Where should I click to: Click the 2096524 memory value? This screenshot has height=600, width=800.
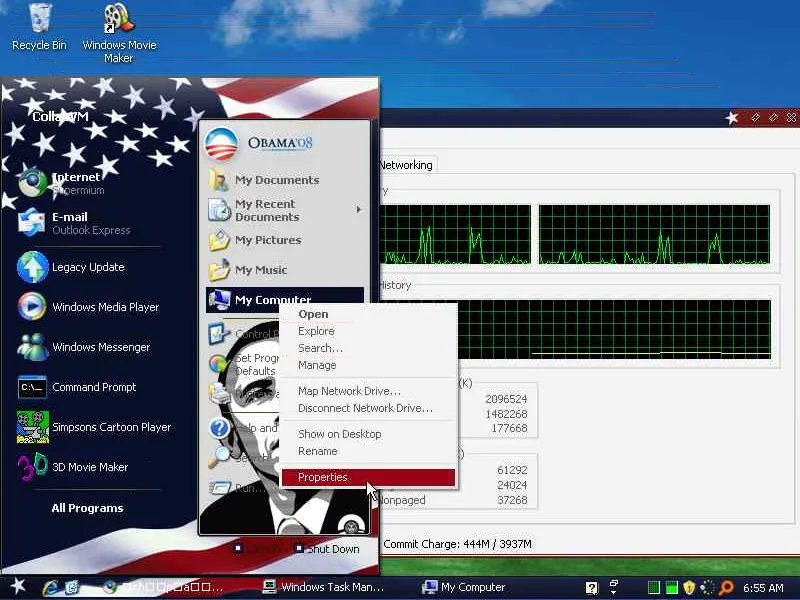tap(506, 399)
